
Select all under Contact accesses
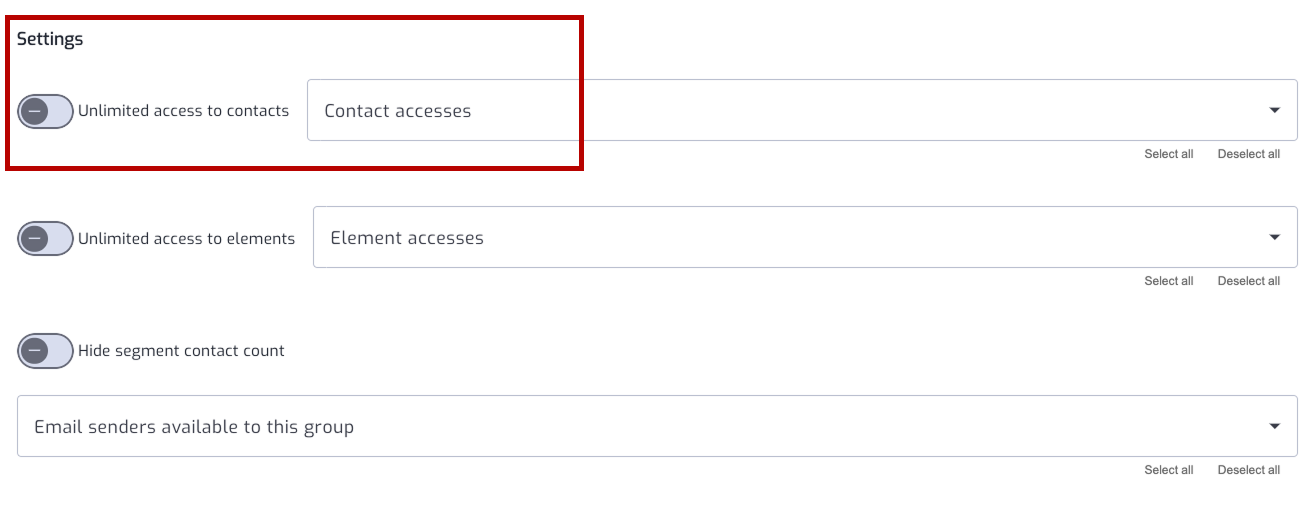pyautogui.click(x=1168, y=154)
